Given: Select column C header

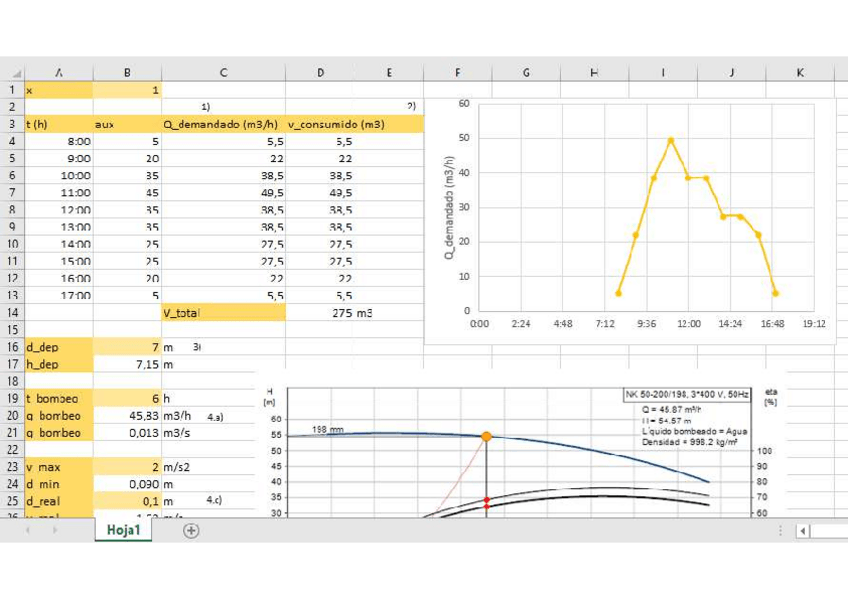Looking at the screenshot, I should point(223,73).
